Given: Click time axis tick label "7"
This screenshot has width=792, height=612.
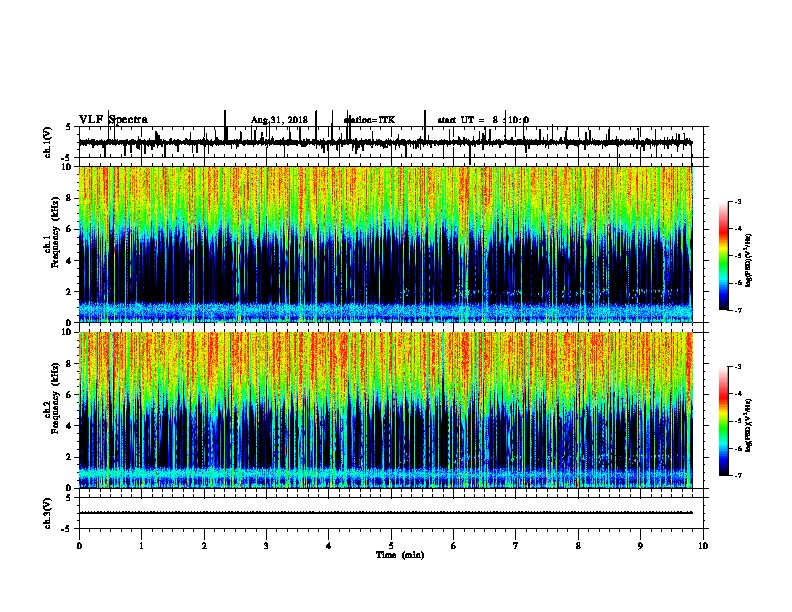Looking at the screenshot, I should pyautogui.click(x=516, y=546).
